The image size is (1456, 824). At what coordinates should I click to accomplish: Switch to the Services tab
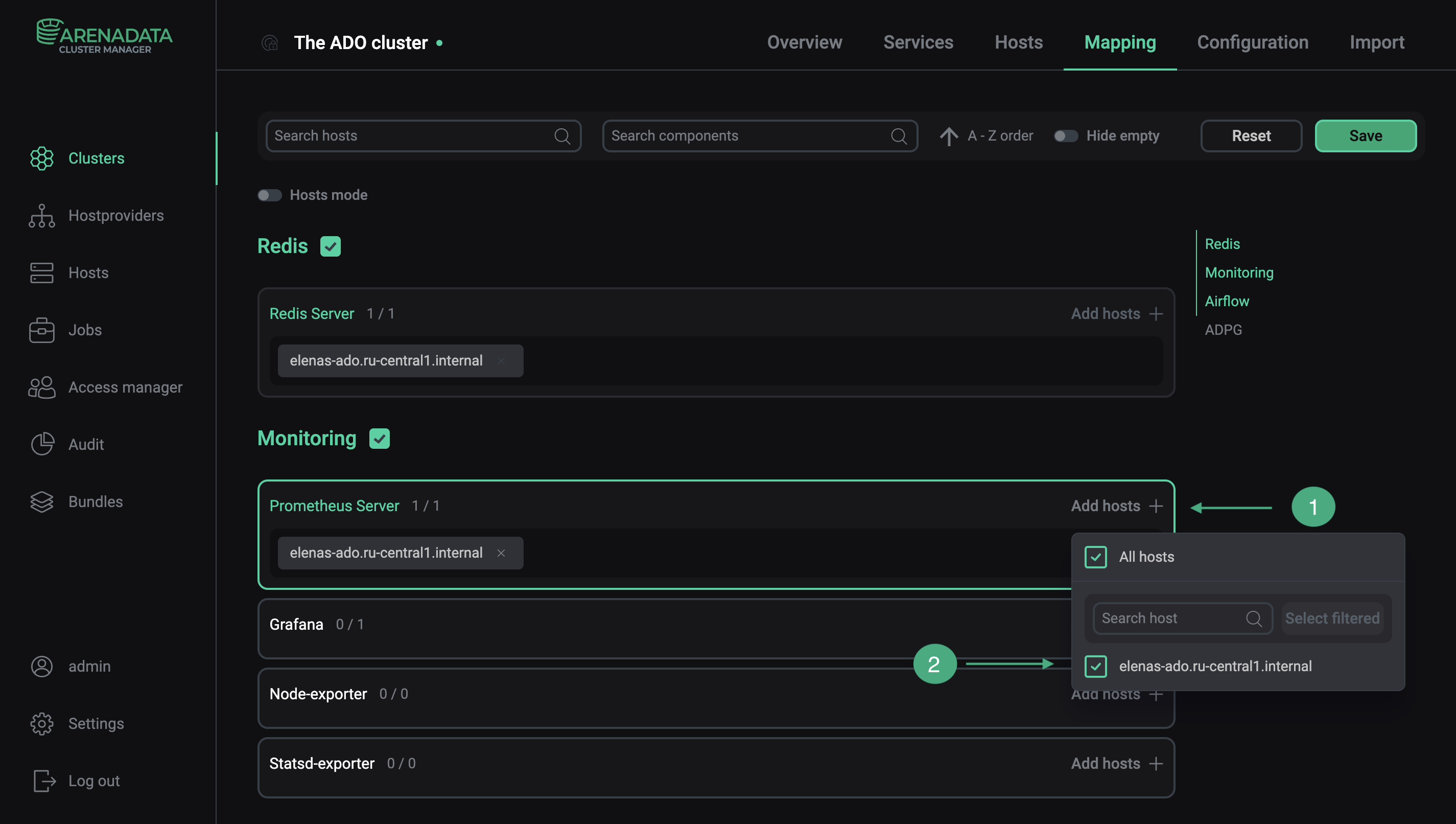coord(918,42)
